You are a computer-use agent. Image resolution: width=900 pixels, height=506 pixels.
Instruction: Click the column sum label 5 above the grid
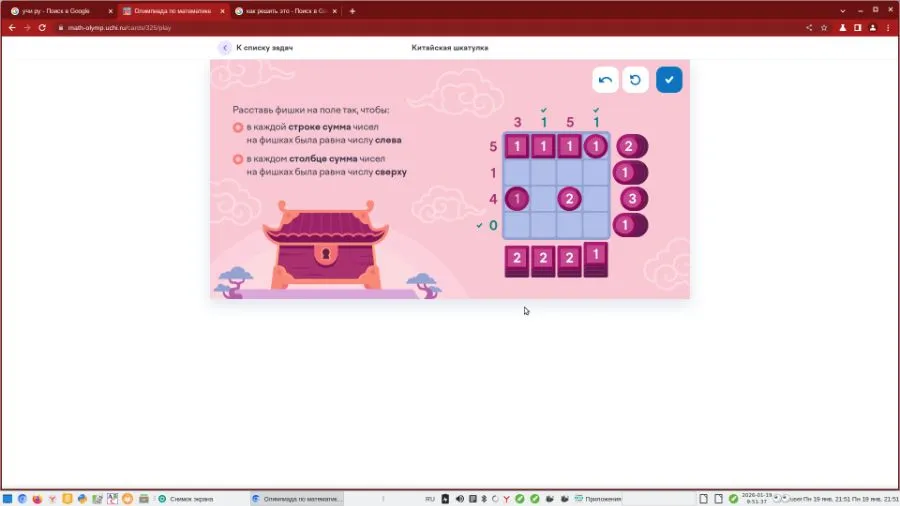click(569, 122)
